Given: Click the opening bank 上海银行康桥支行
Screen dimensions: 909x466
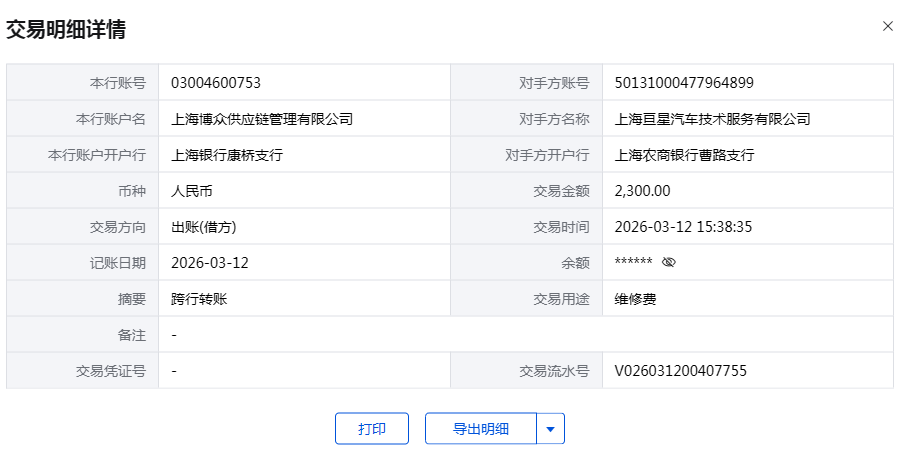Looking at the screenshot, I should click(227, 155).
